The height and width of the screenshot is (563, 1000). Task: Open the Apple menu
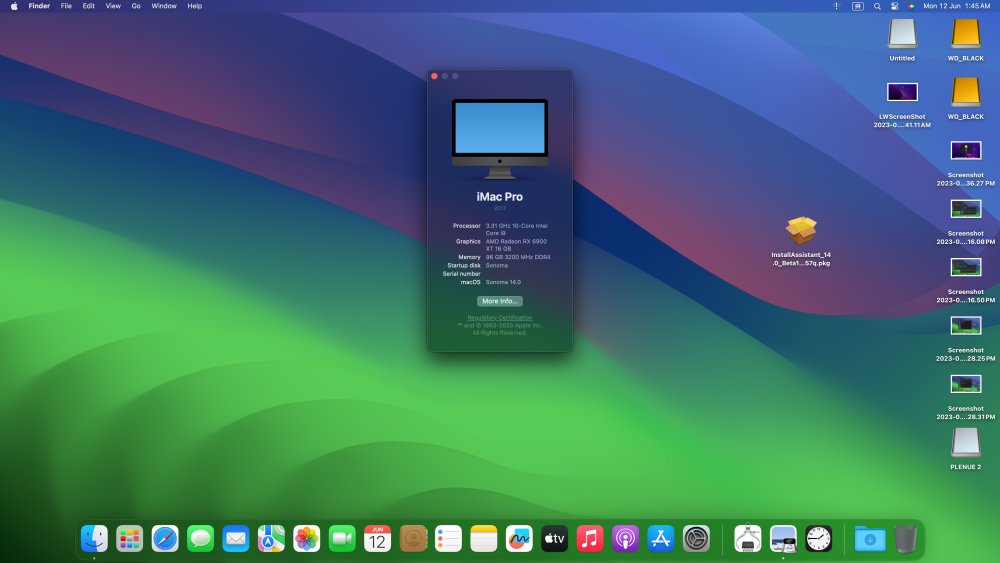(14, 6)
